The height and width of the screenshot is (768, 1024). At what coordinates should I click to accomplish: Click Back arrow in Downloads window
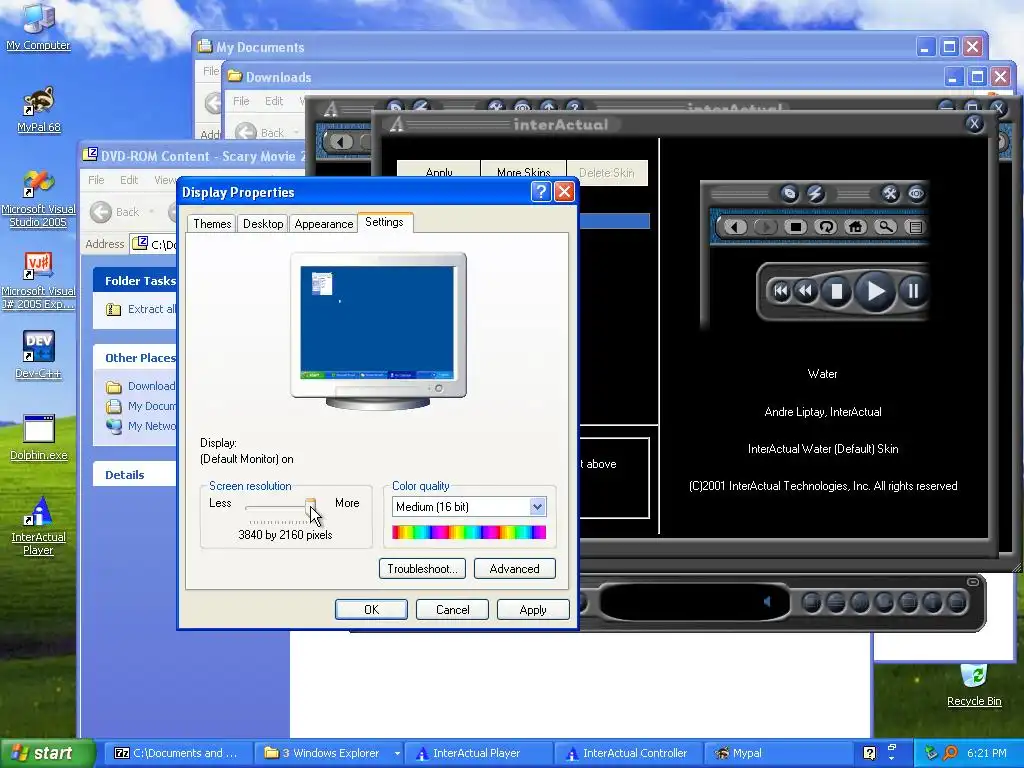[x=246, y=133]
